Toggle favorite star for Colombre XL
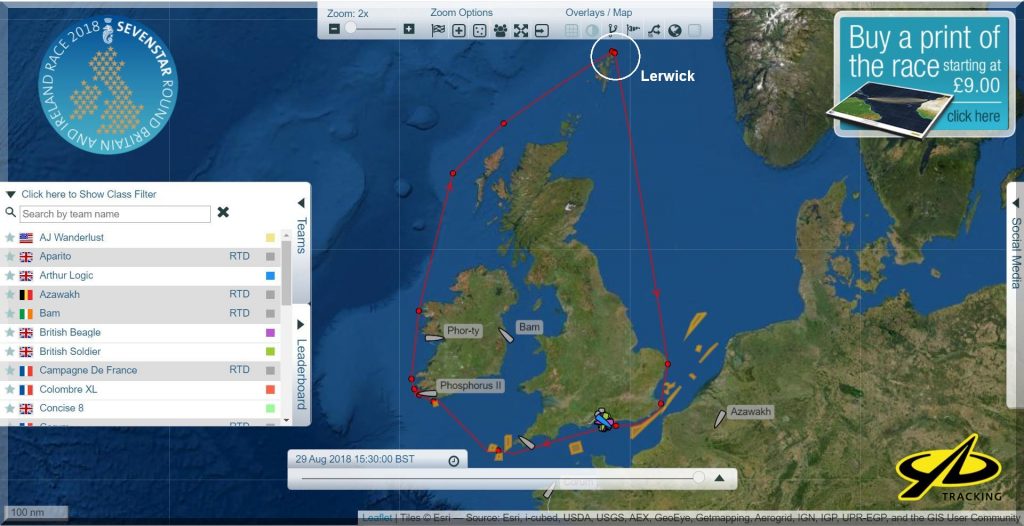 10,390
